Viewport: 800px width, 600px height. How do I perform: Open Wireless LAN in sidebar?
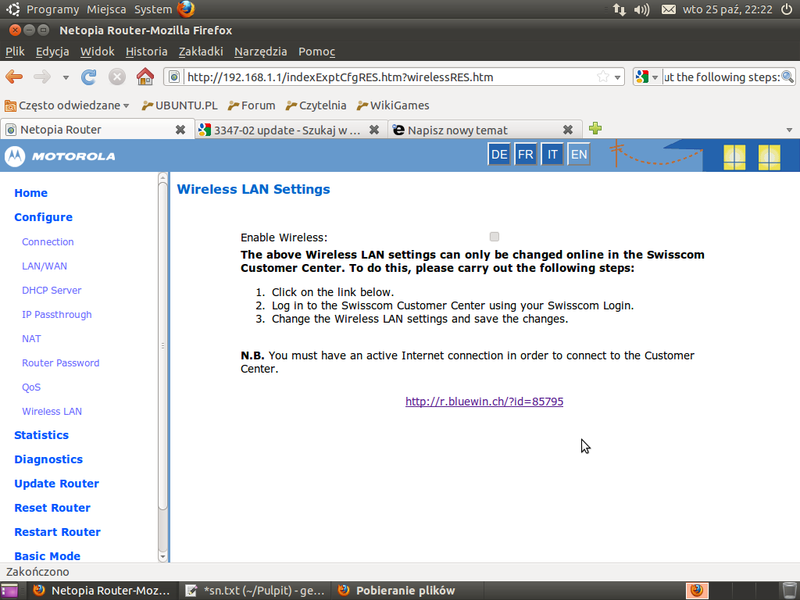[x=52, y=412]
